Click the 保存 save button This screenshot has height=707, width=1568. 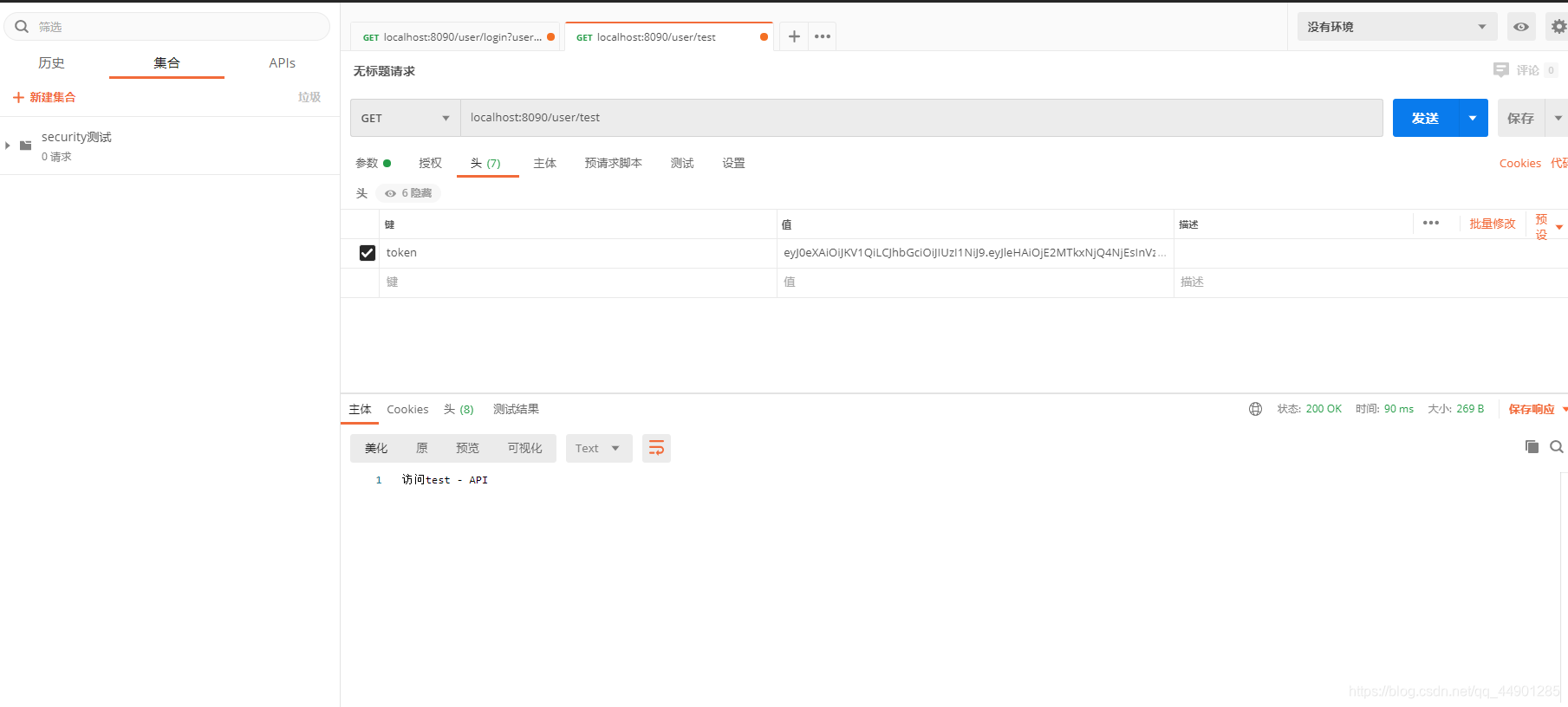(x=1521, y=118)
